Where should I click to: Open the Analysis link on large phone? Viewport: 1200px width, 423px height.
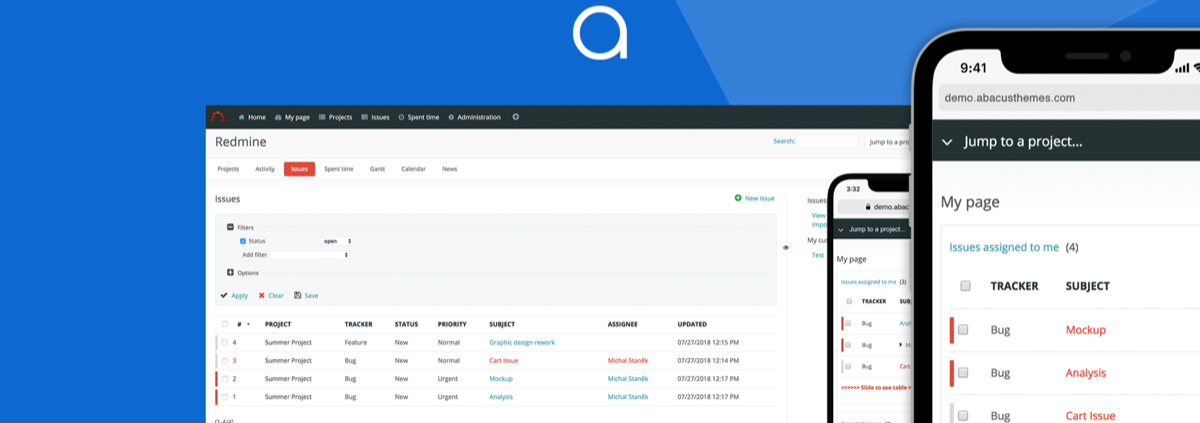(1086, 372)
